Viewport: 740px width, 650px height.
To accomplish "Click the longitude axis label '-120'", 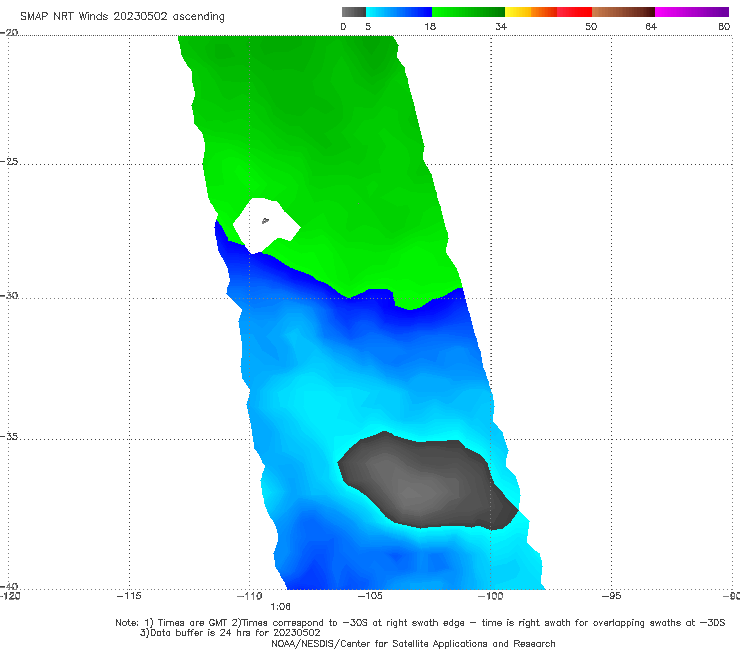I will coord(10,596).
